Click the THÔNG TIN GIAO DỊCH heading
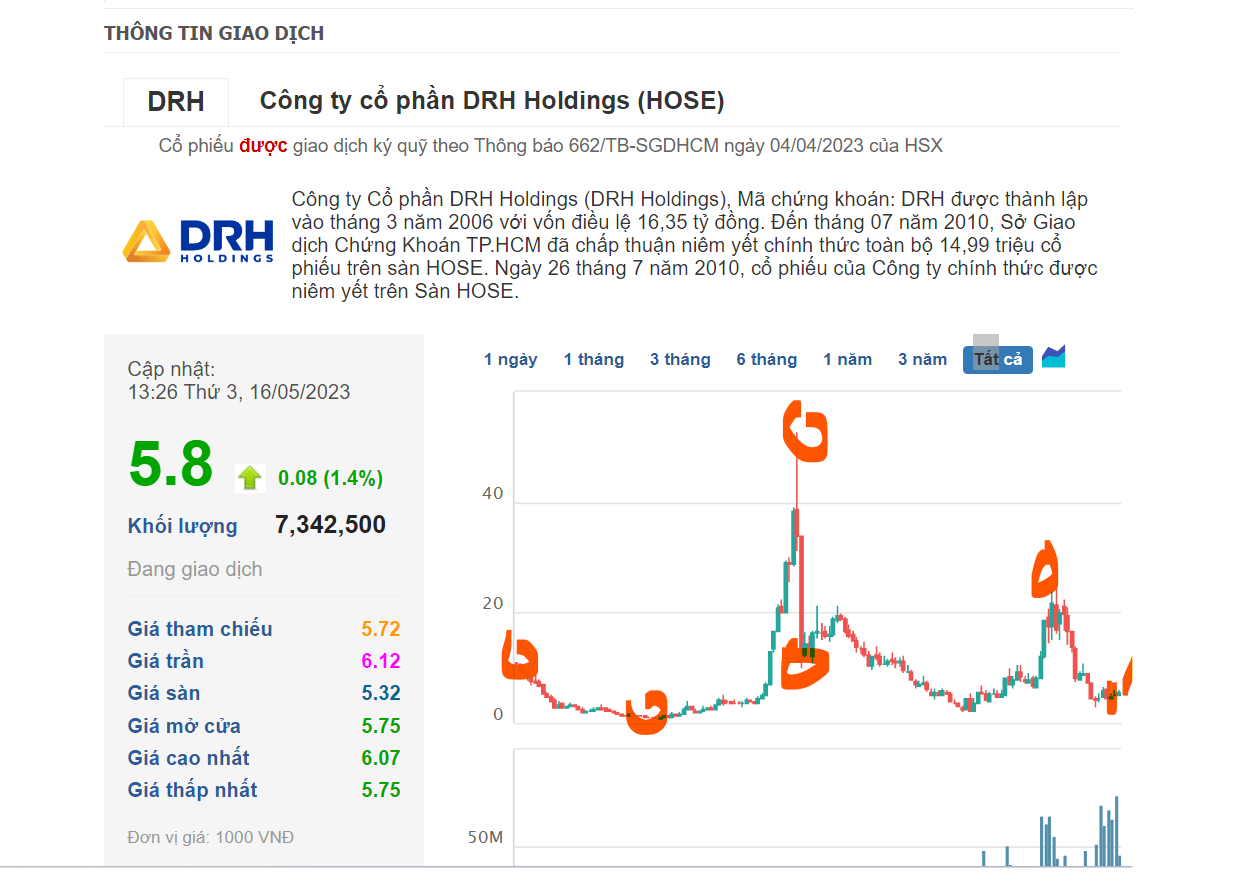Viewport: 1250px width, 894px height. tap(214, 33)
